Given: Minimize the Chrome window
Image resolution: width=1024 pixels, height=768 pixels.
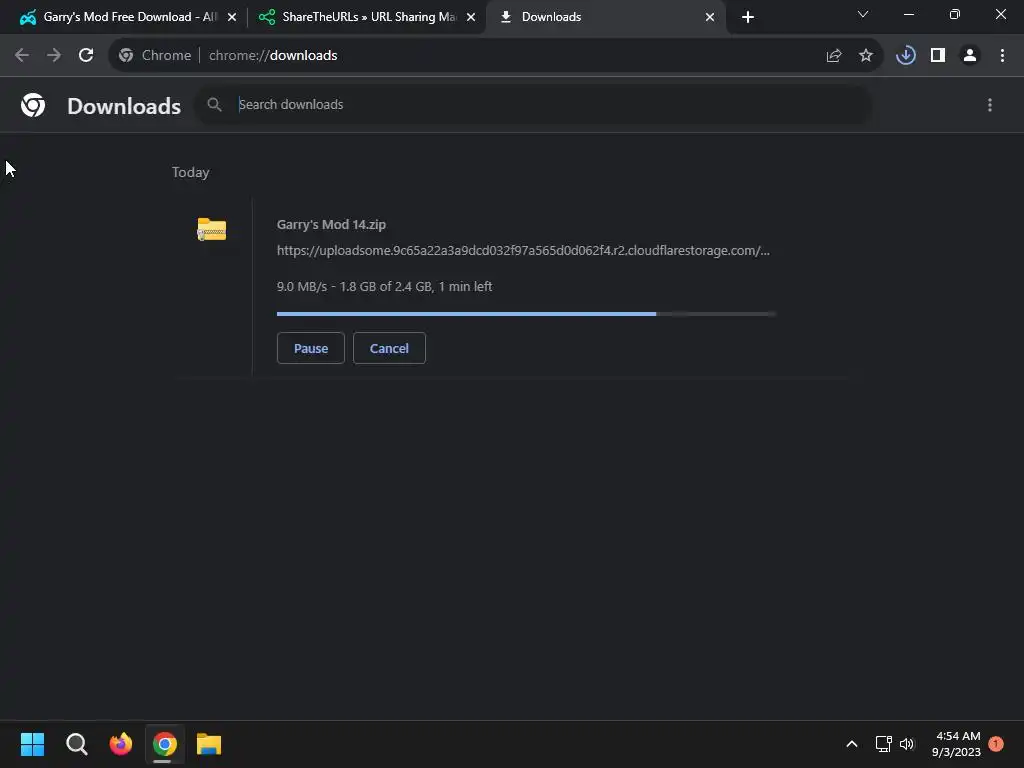Looking at the screenshot, I should click(908, 14).
